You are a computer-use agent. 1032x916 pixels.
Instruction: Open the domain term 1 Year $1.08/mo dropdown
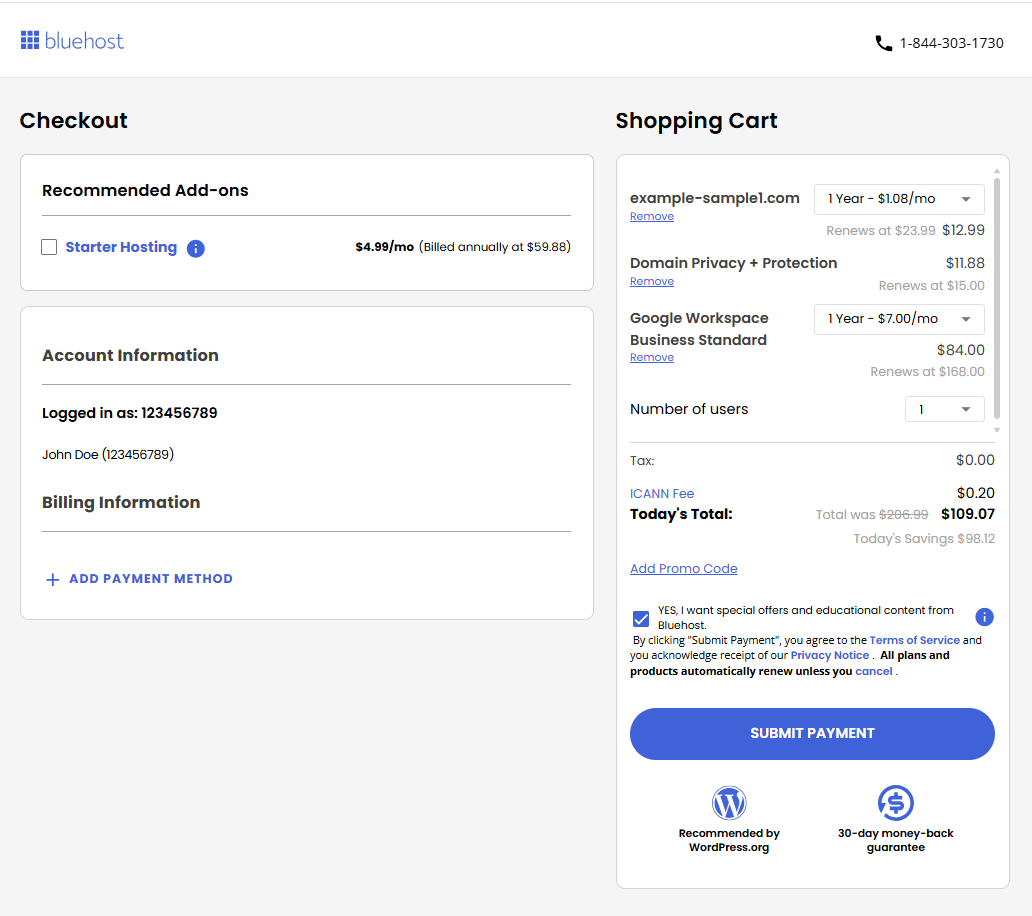click(x=899, y=199)
